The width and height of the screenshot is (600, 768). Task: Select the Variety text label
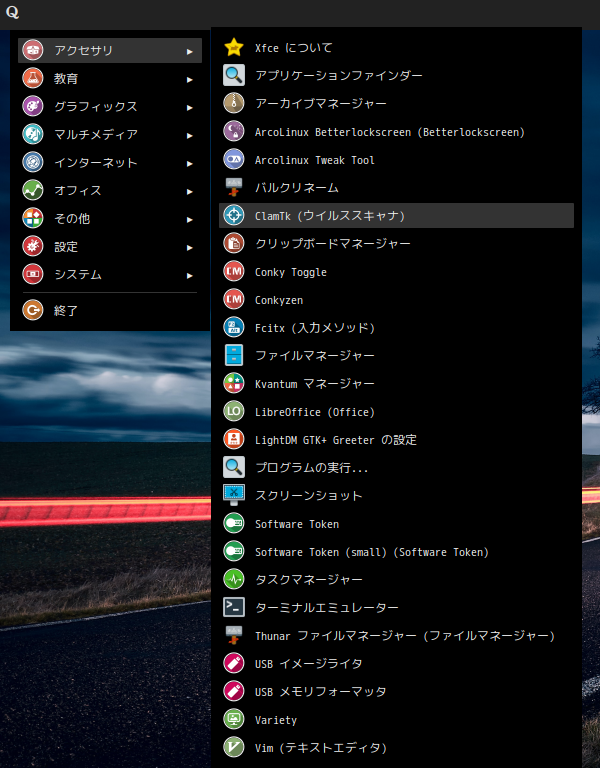(x=276, y=720)
